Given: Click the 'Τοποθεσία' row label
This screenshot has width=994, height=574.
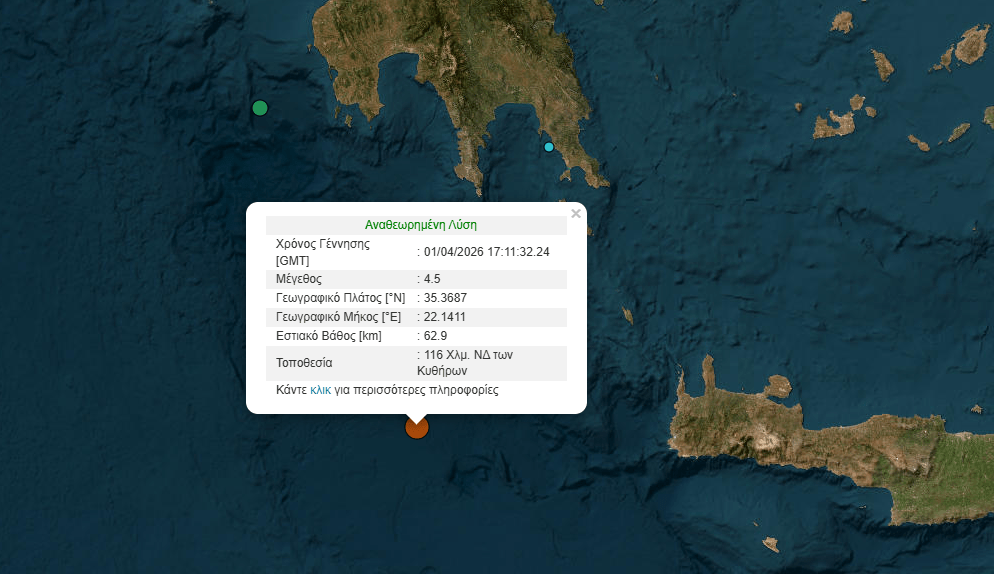Looking at the screenshot, I should coord(304,363).
